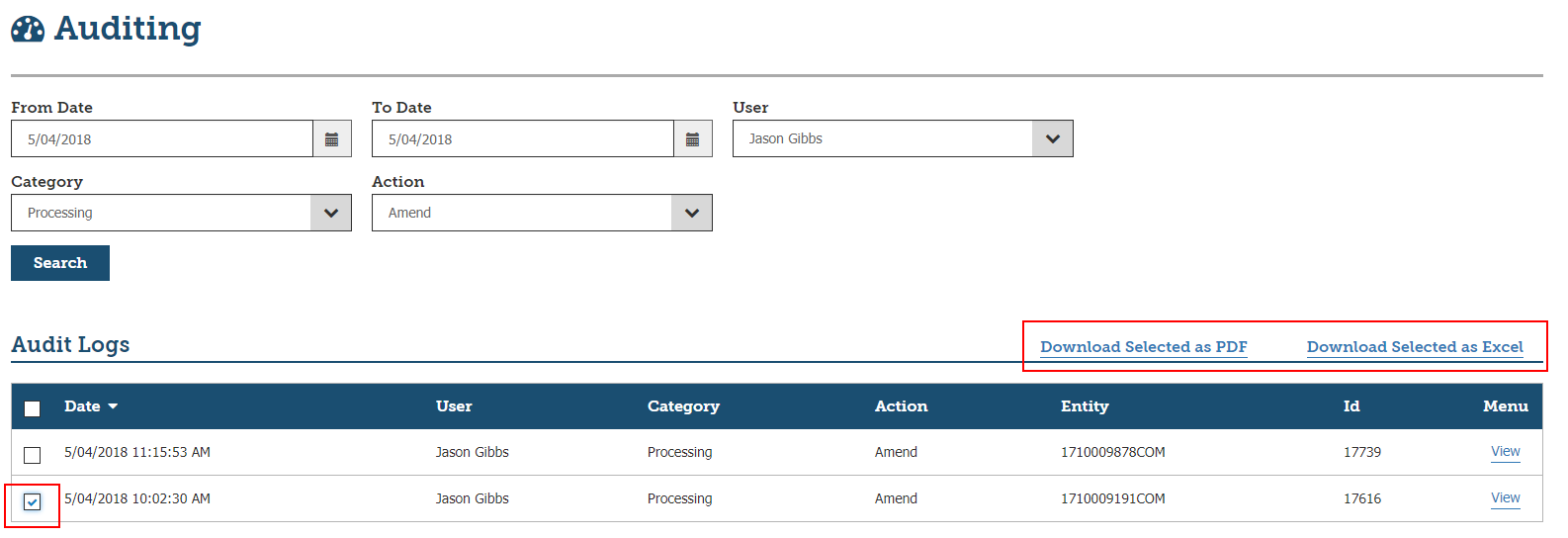
Task: Click into the To Date text field
Action: [523, 139]
